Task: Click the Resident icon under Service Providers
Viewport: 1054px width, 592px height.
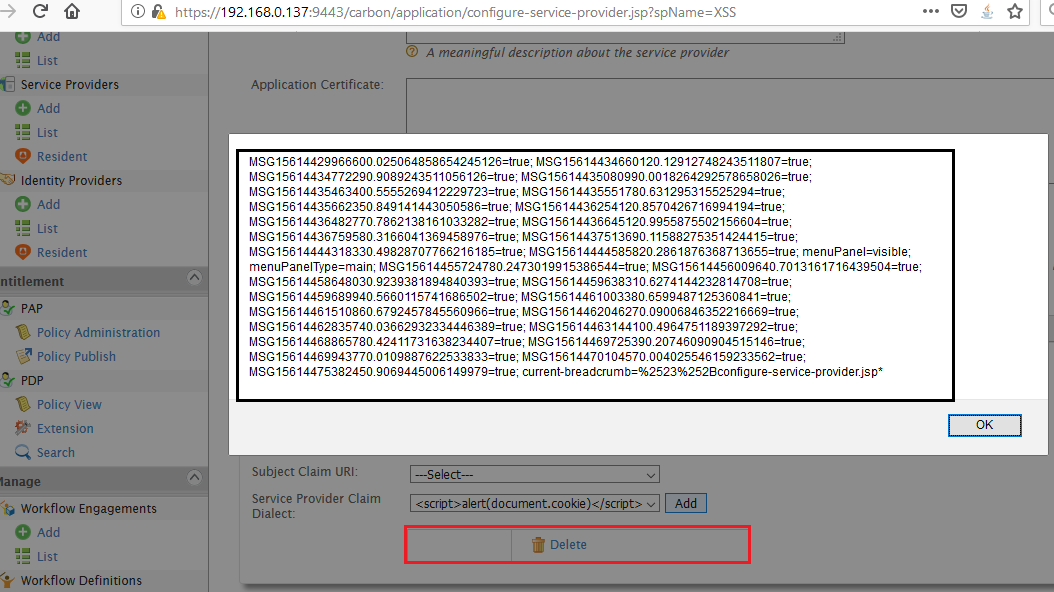Action: point(23,157)
